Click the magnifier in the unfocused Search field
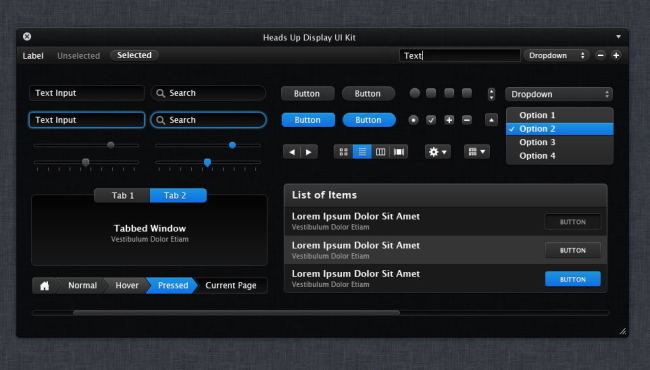This screenshot has width=650, height=370. [x=160, y=93]
